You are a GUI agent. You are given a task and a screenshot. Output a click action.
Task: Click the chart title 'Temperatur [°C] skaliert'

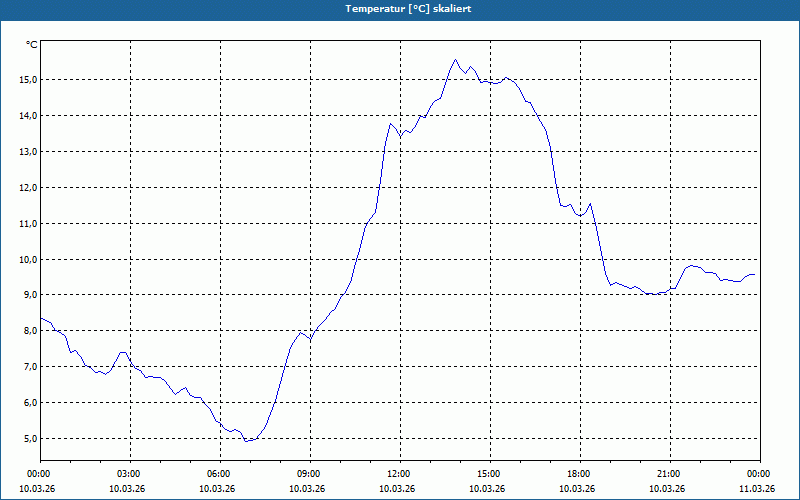pos(408,9)
